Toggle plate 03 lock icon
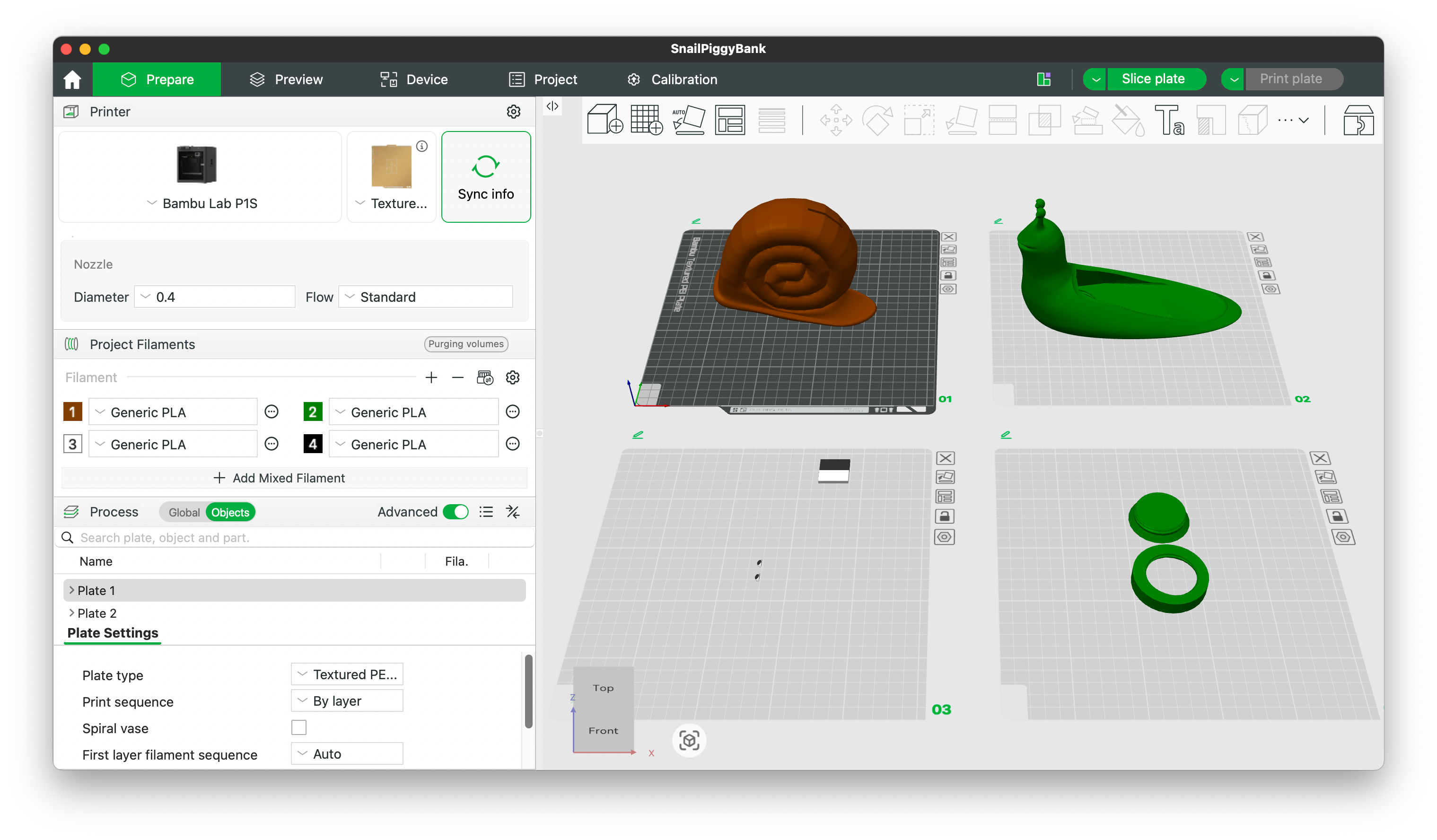The image size is (1437, 840). coord(944,516)
